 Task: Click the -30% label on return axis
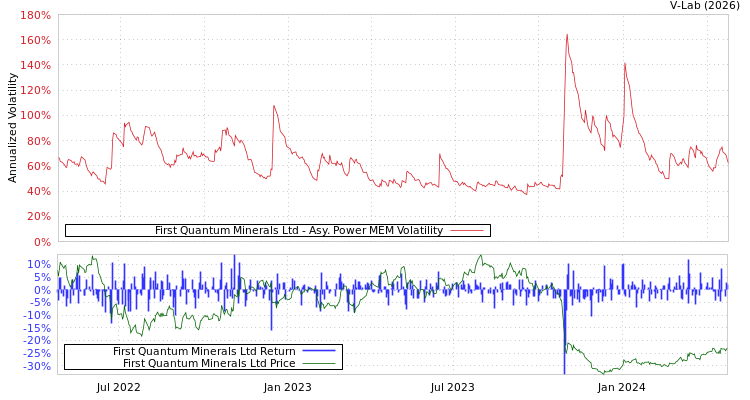click(35, 366)
